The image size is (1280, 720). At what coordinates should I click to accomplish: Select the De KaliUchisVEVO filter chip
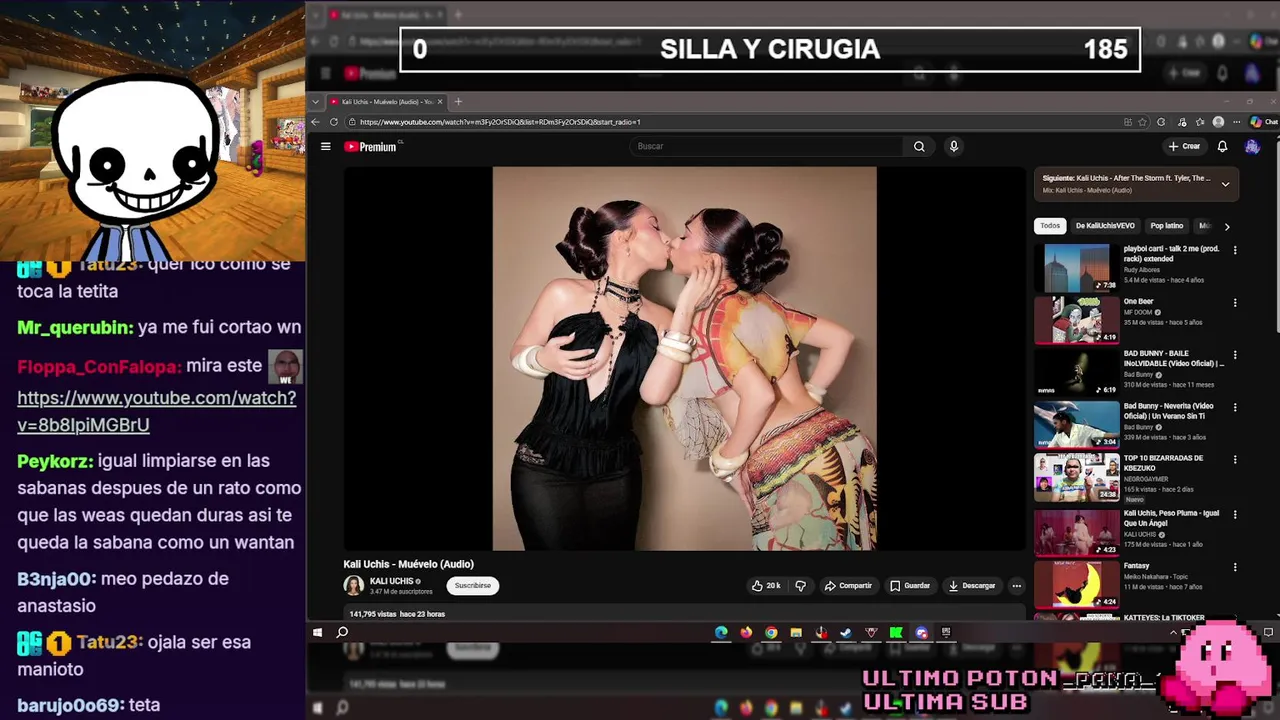click(1105, 226)
